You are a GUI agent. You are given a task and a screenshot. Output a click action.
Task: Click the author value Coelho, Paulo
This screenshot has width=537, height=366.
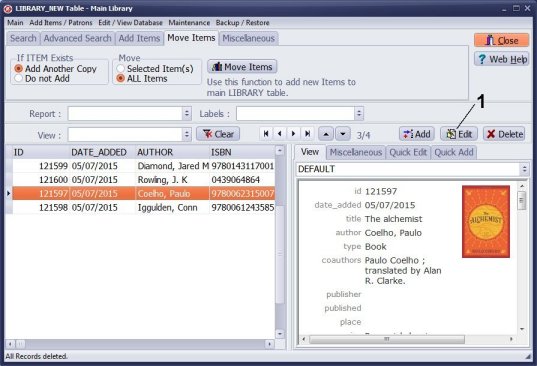[x=393, y=233]
